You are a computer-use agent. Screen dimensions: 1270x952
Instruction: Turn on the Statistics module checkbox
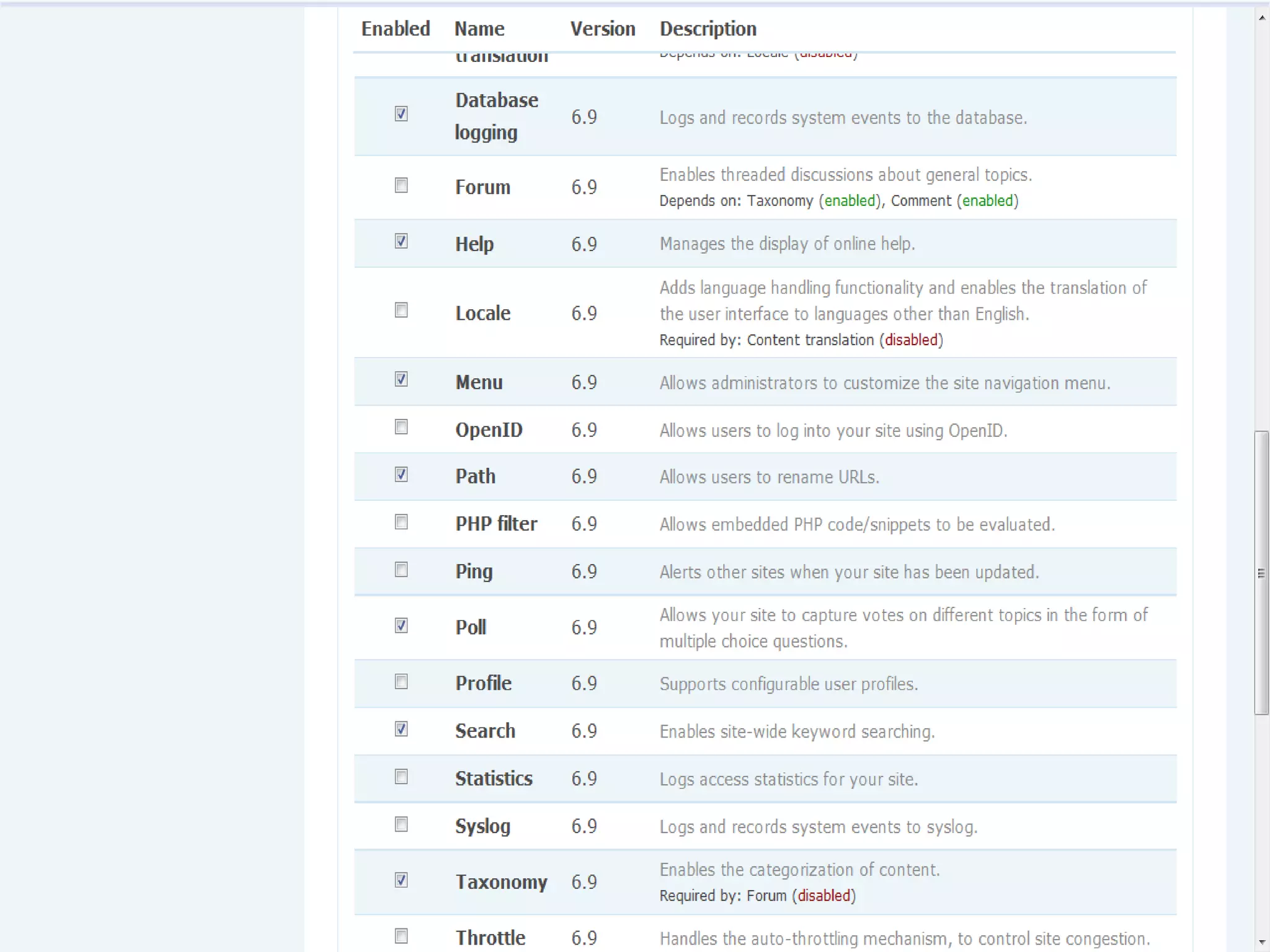[x=401, y=777]
